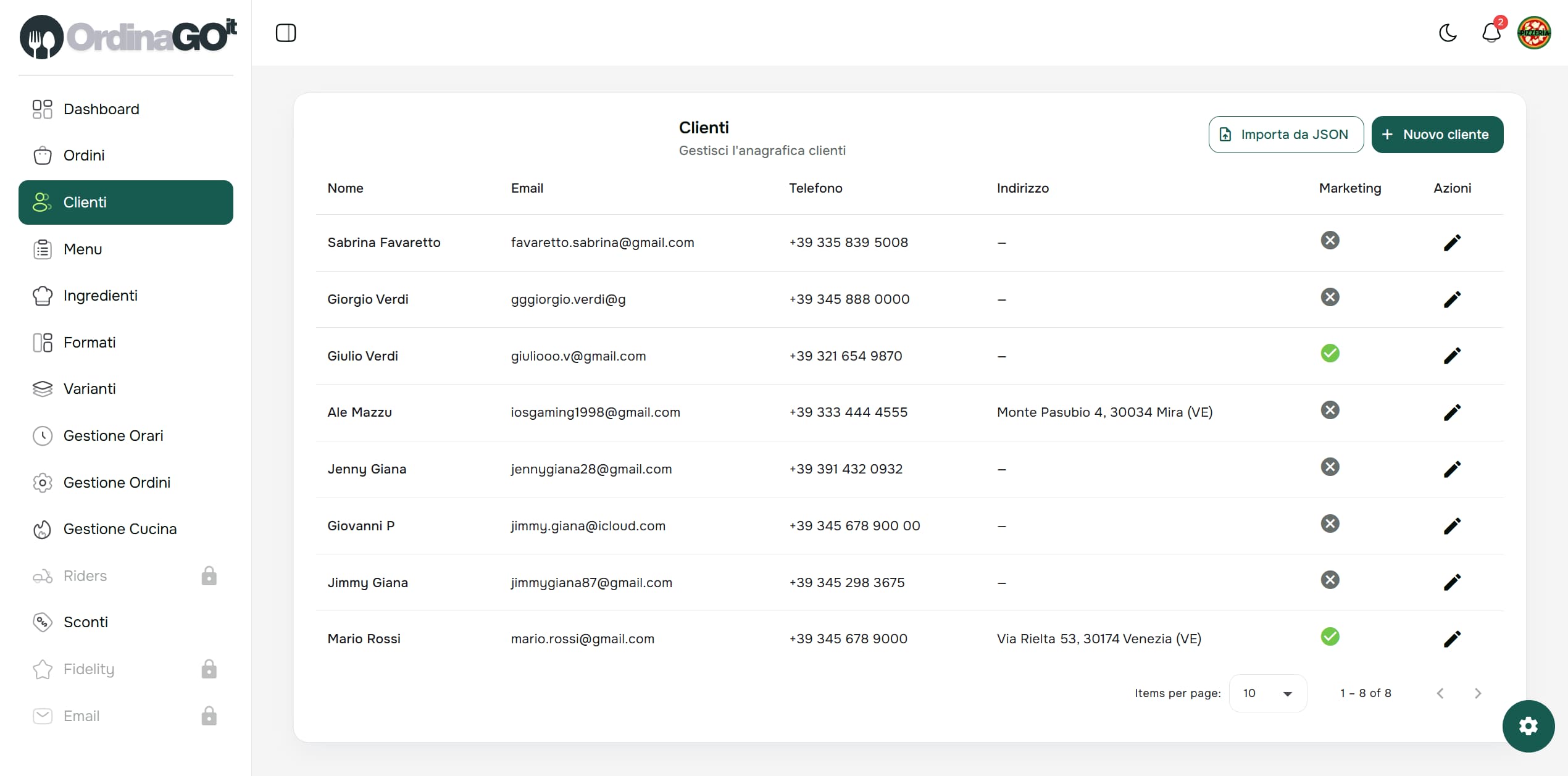Click the lock icon beside Riders

[x=209, y=575]
